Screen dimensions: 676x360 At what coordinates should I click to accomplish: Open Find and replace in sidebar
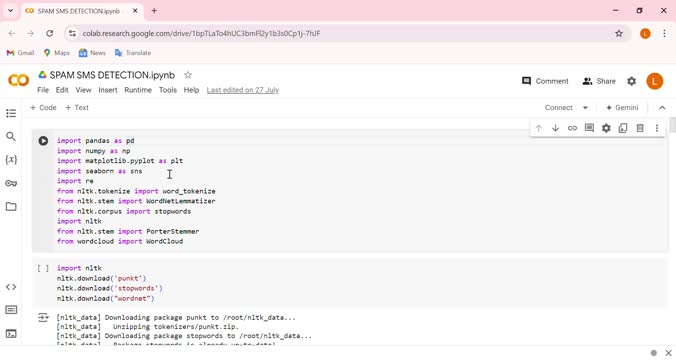tap(11, 137)
